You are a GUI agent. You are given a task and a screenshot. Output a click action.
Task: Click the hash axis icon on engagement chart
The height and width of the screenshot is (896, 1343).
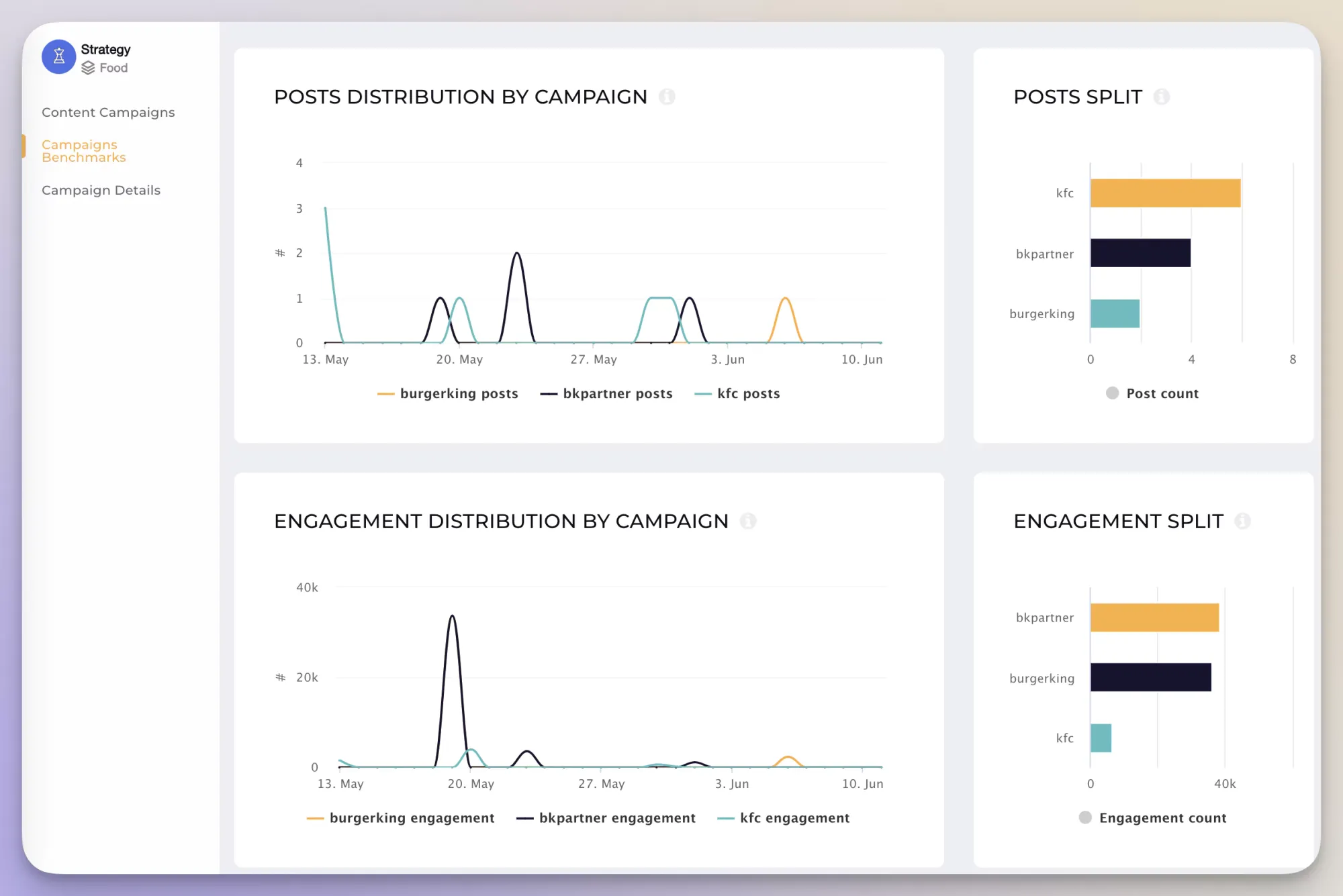(281, 677)
